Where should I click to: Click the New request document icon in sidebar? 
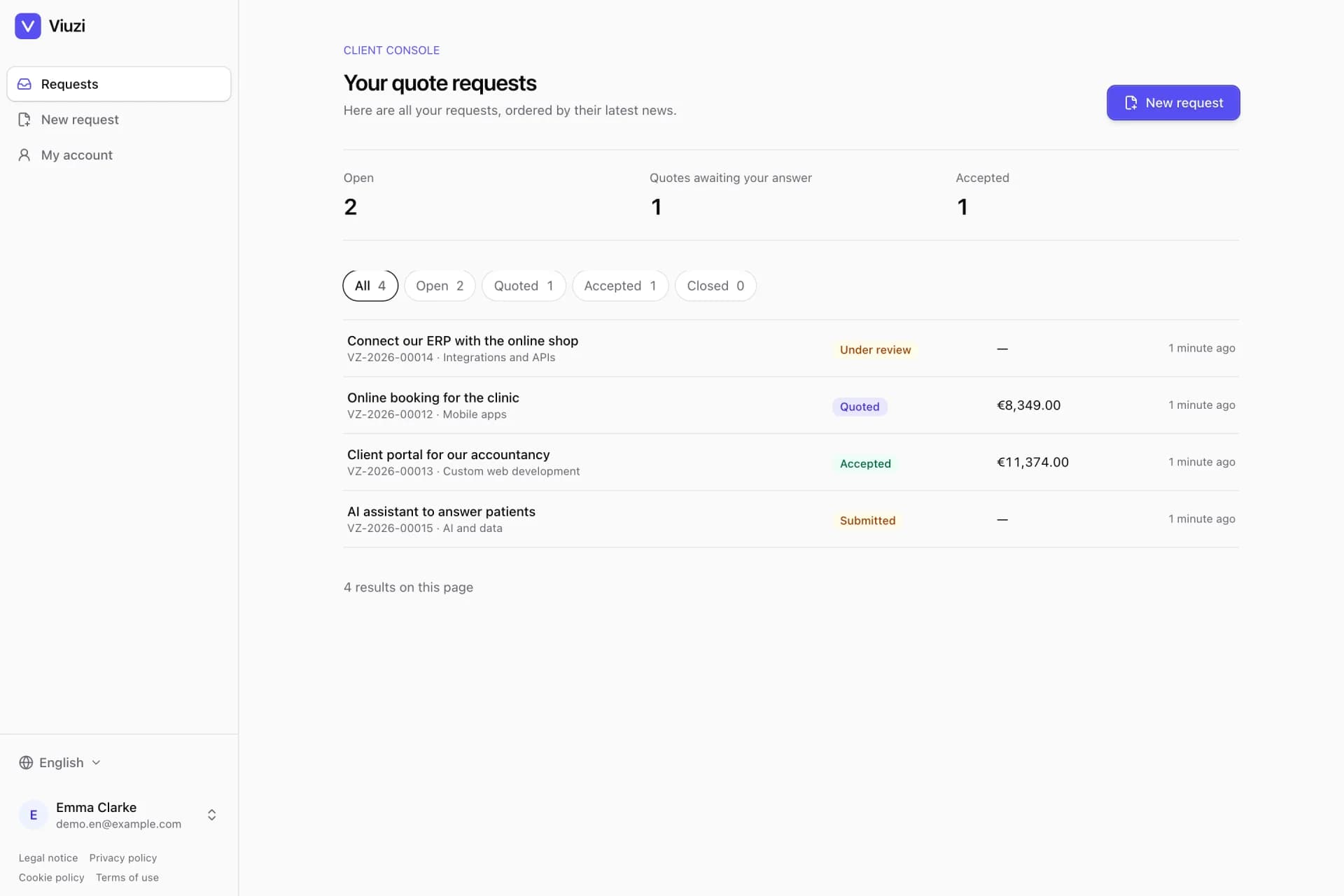click(24, 120)
